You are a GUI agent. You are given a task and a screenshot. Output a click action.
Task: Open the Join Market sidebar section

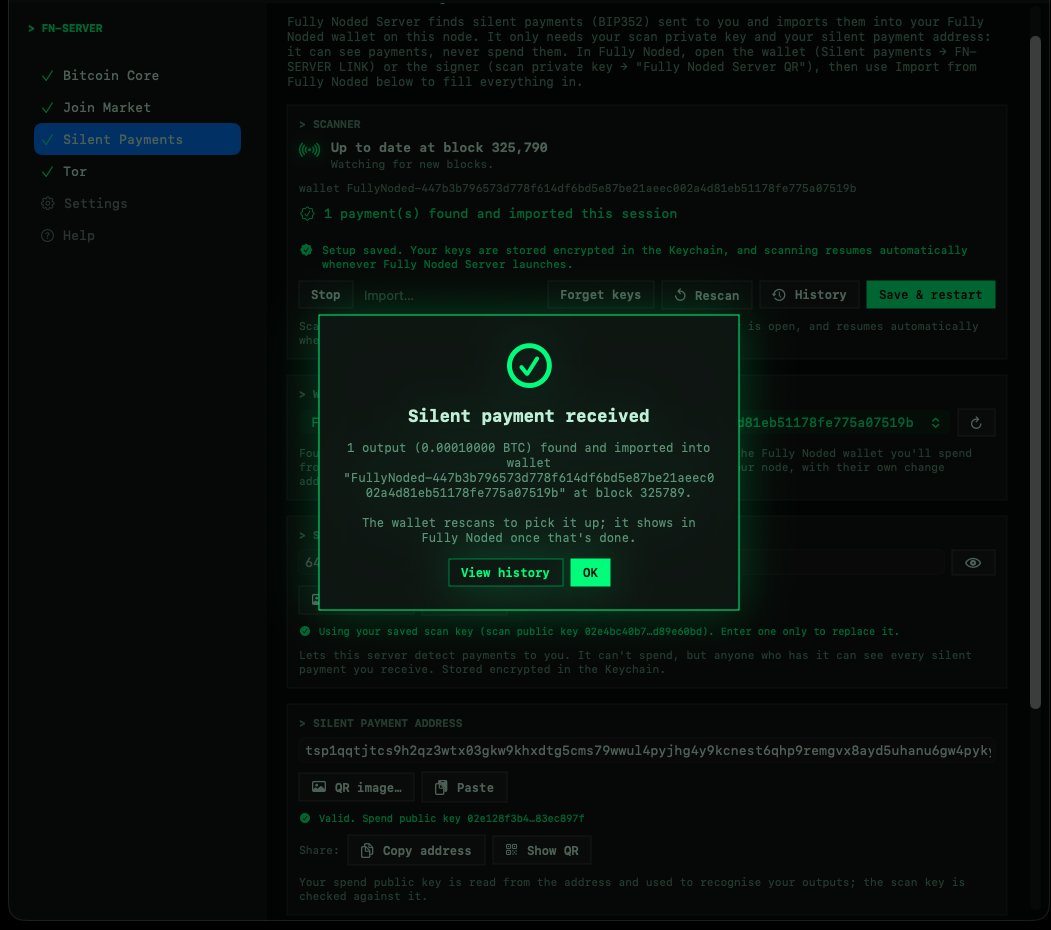click(x=137, y=107)
